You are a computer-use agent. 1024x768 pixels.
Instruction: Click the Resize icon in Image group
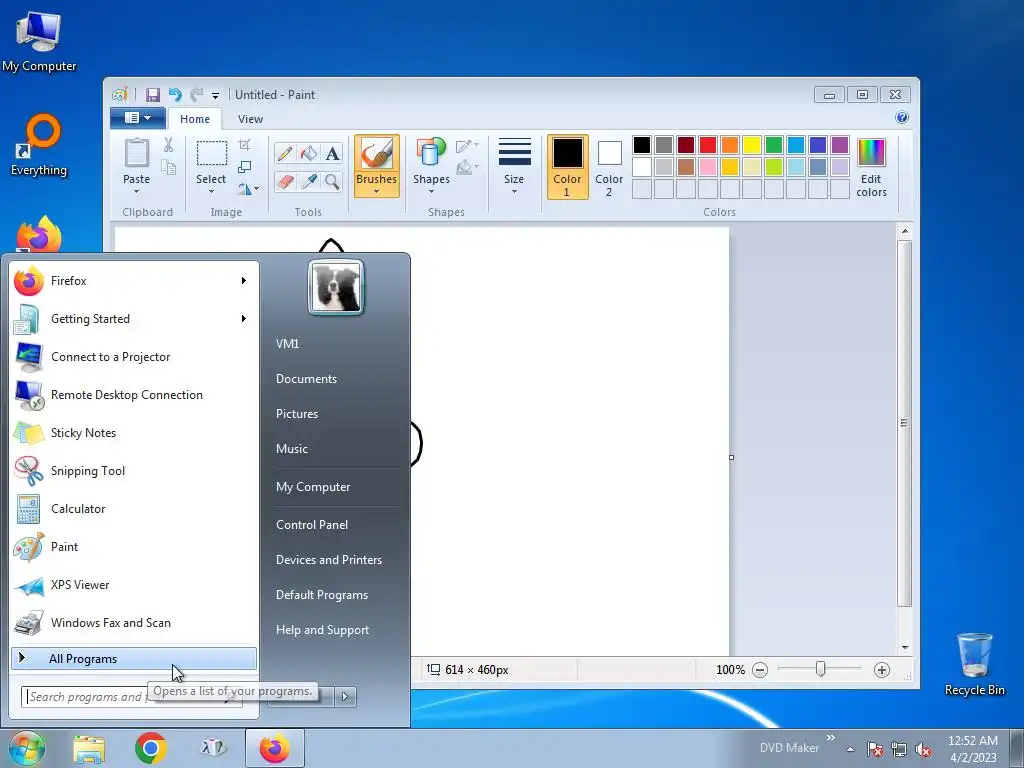point(244,167)
